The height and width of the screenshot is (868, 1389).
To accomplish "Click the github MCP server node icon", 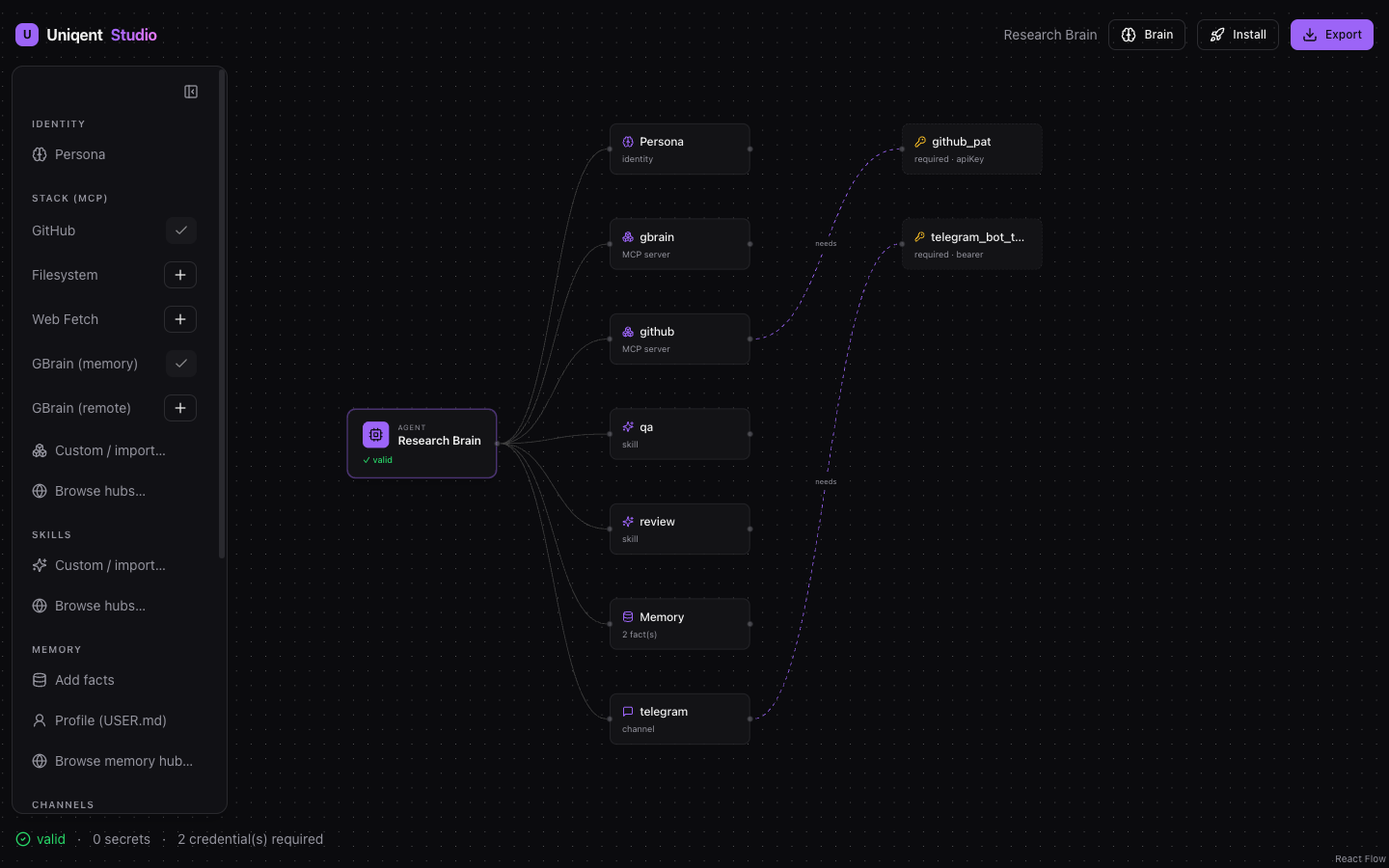I will [x=628, y=332].
